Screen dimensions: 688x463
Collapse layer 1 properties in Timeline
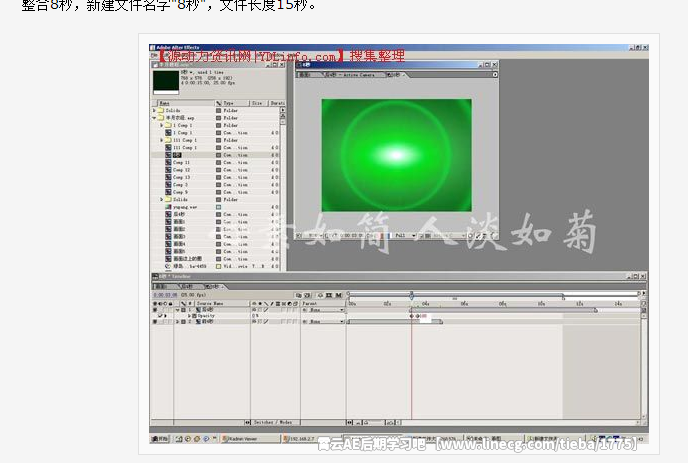coord(178,310)
